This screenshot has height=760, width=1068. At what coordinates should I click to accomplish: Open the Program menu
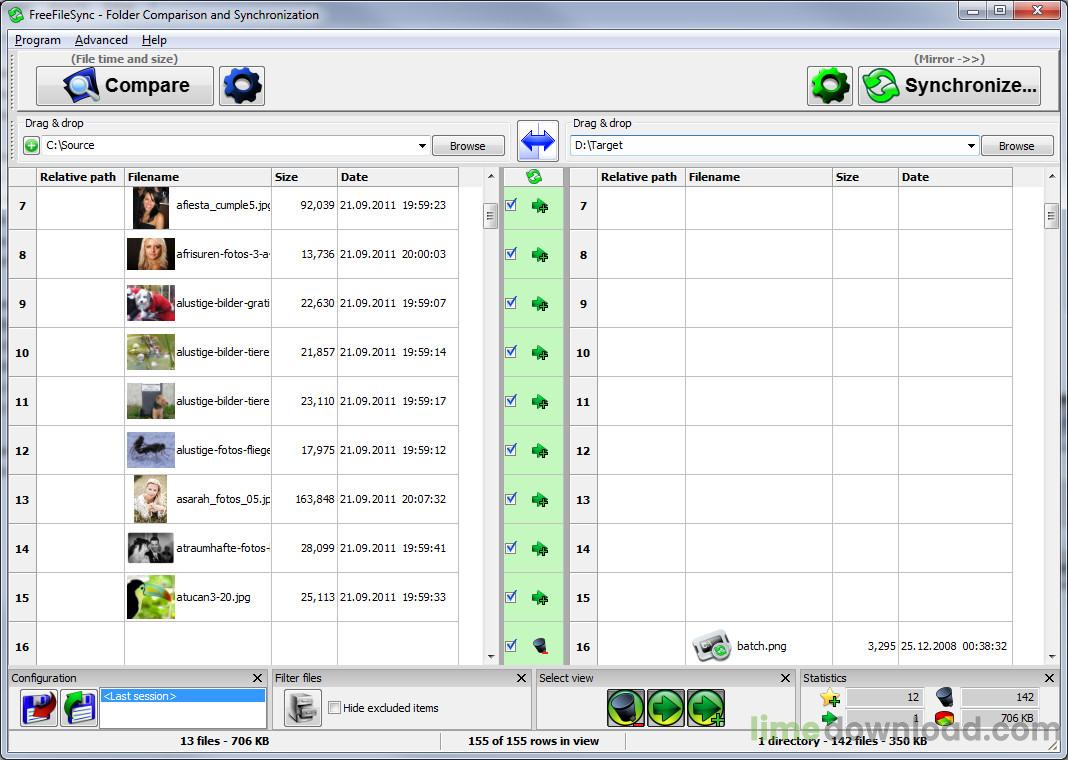[38, 40]
